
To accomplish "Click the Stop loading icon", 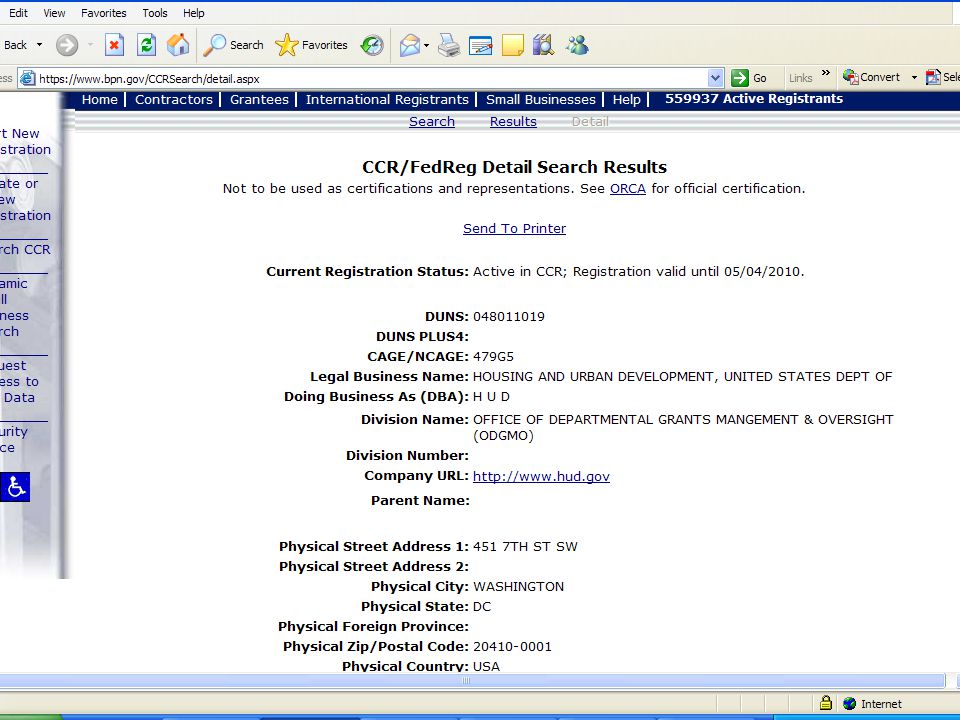I will (114, 45).
